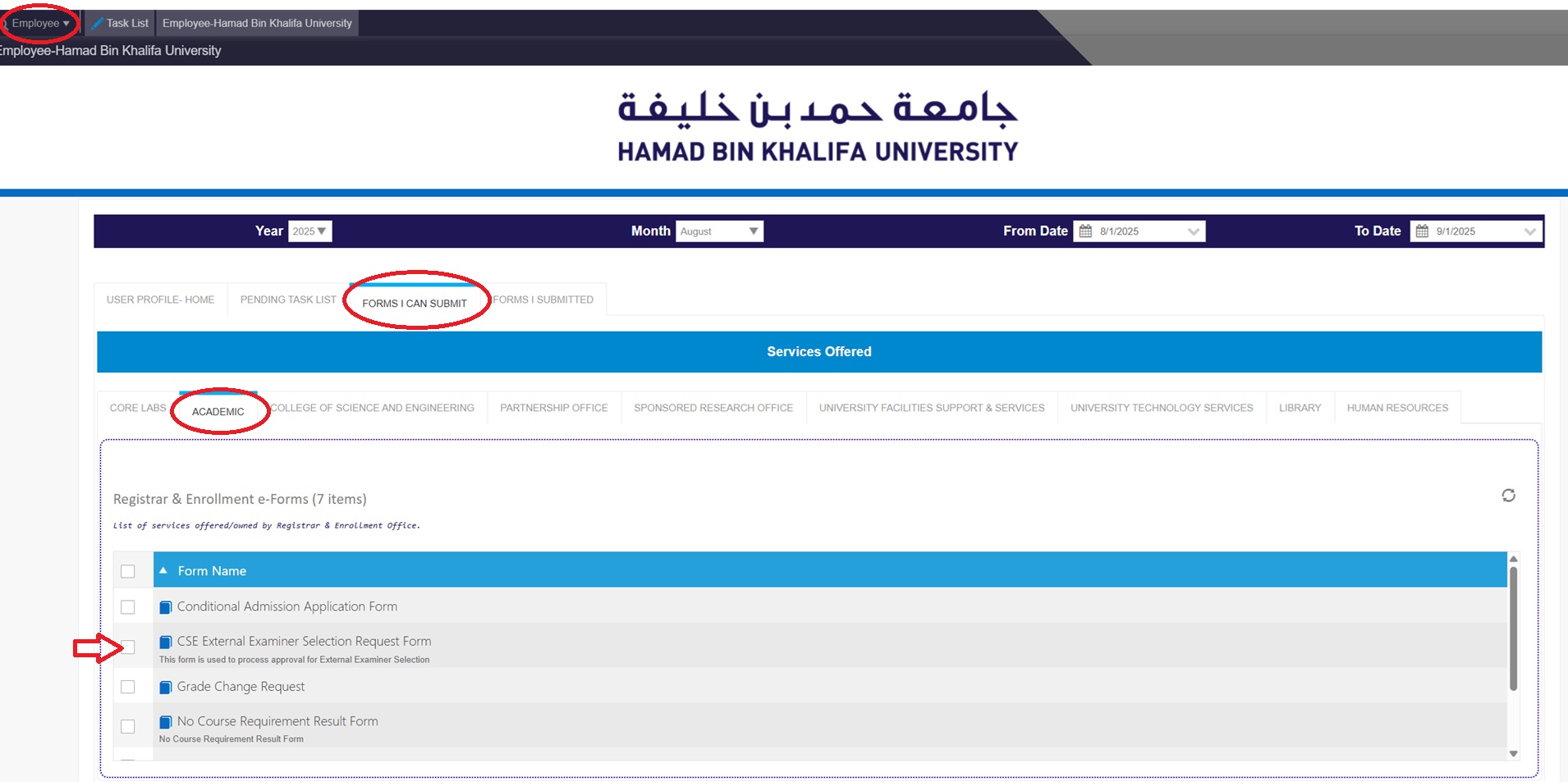1568x782 pixels.
Task: Go to the Forms I Submitted tab
Action: (x=543, y=300)
